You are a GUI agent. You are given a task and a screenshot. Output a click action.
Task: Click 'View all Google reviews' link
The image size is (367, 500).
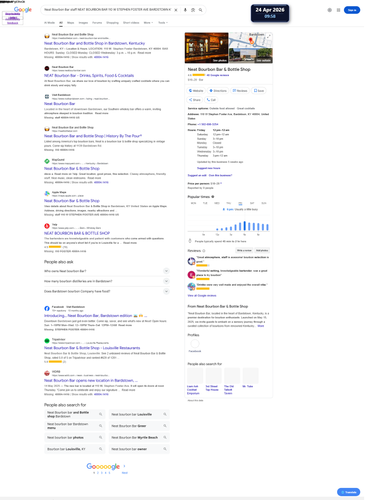[x=202, y=296]
